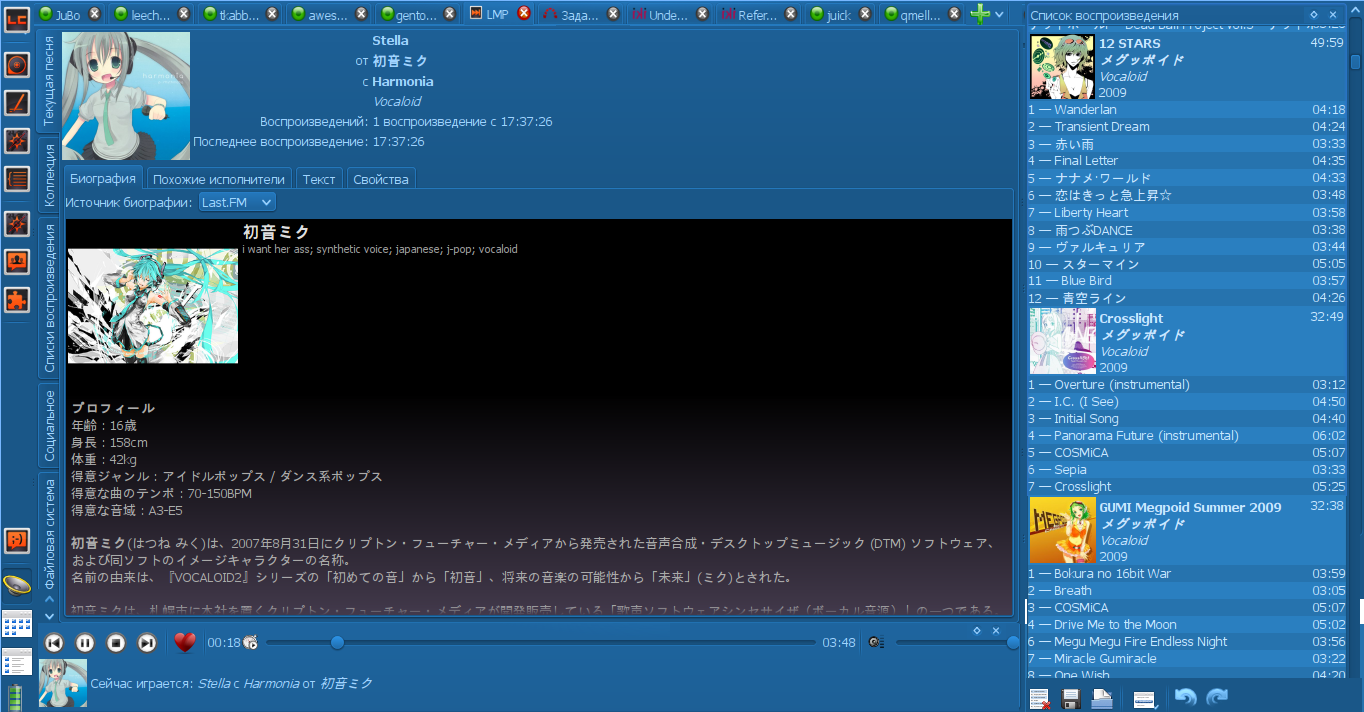The image size is (1364, 712).
Task: Redo the playlist change
Action: 1217,698
